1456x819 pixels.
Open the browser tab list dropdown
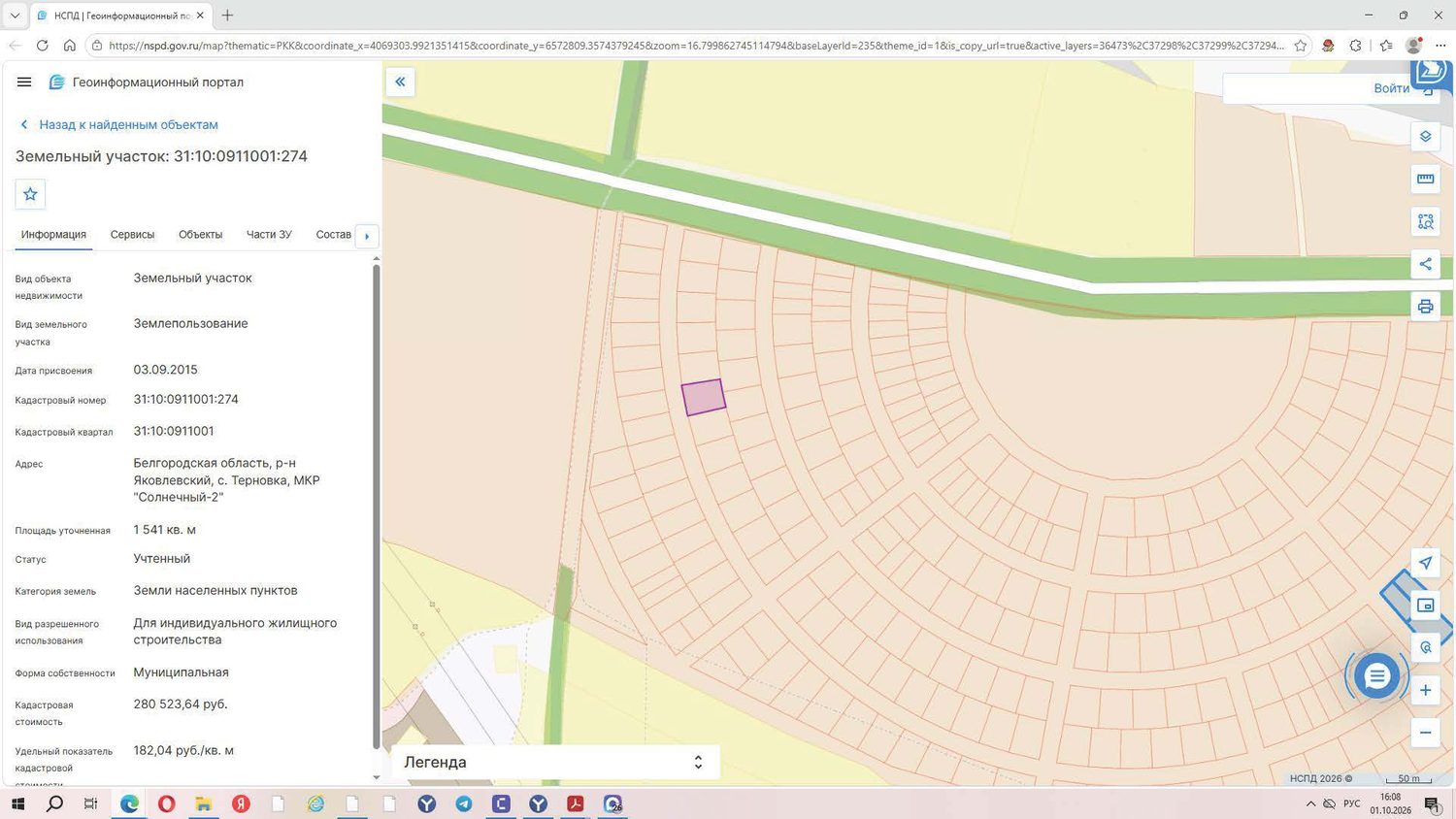[15, 16]
